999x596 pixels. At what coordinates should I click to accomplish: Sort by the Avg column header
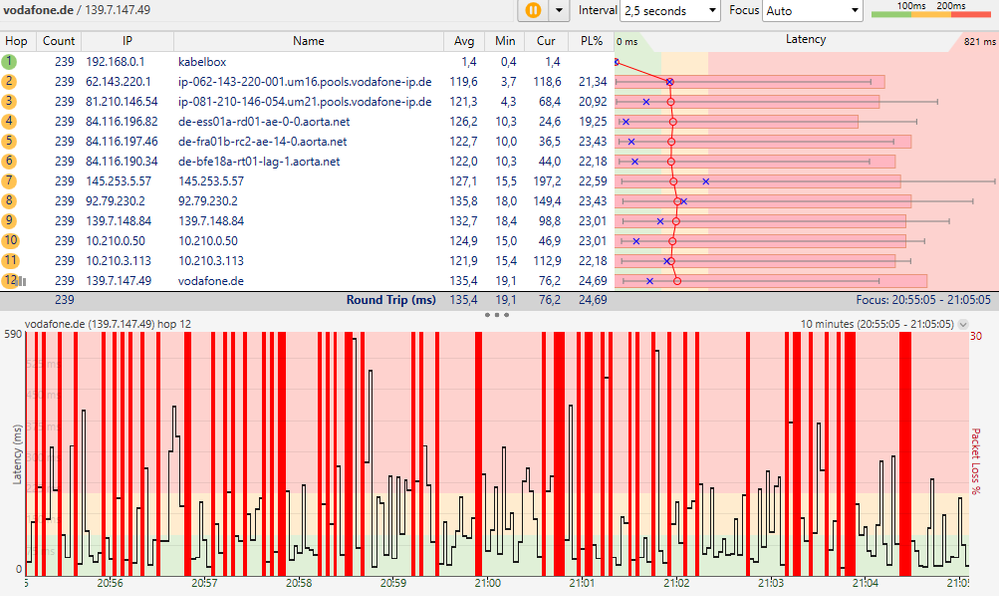pyautogui.click(x=464, y=41)
